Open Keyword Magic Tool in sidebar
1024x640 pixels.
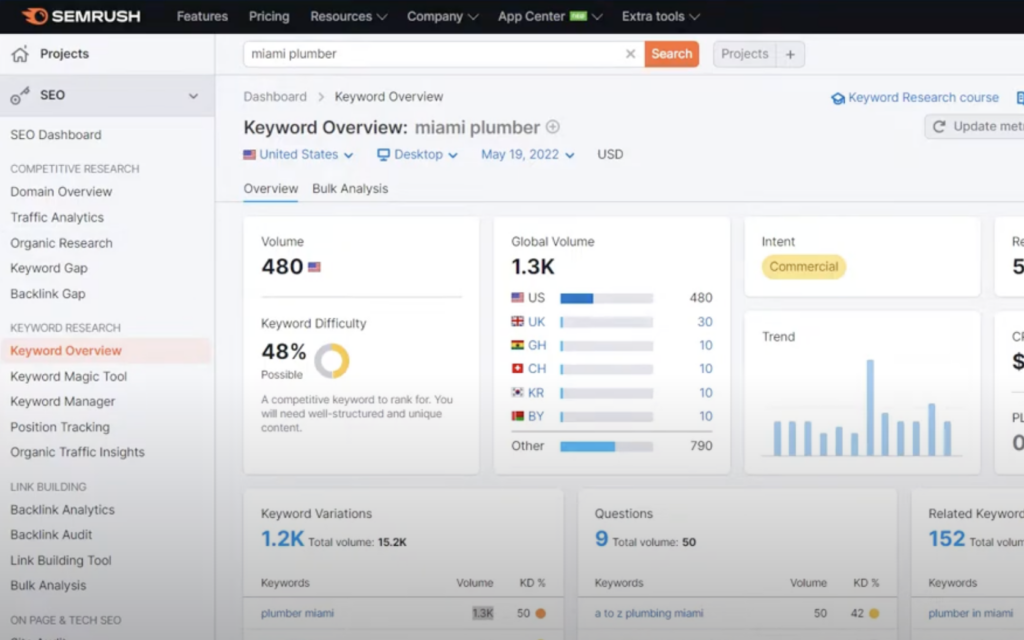[x=69, y=376]
